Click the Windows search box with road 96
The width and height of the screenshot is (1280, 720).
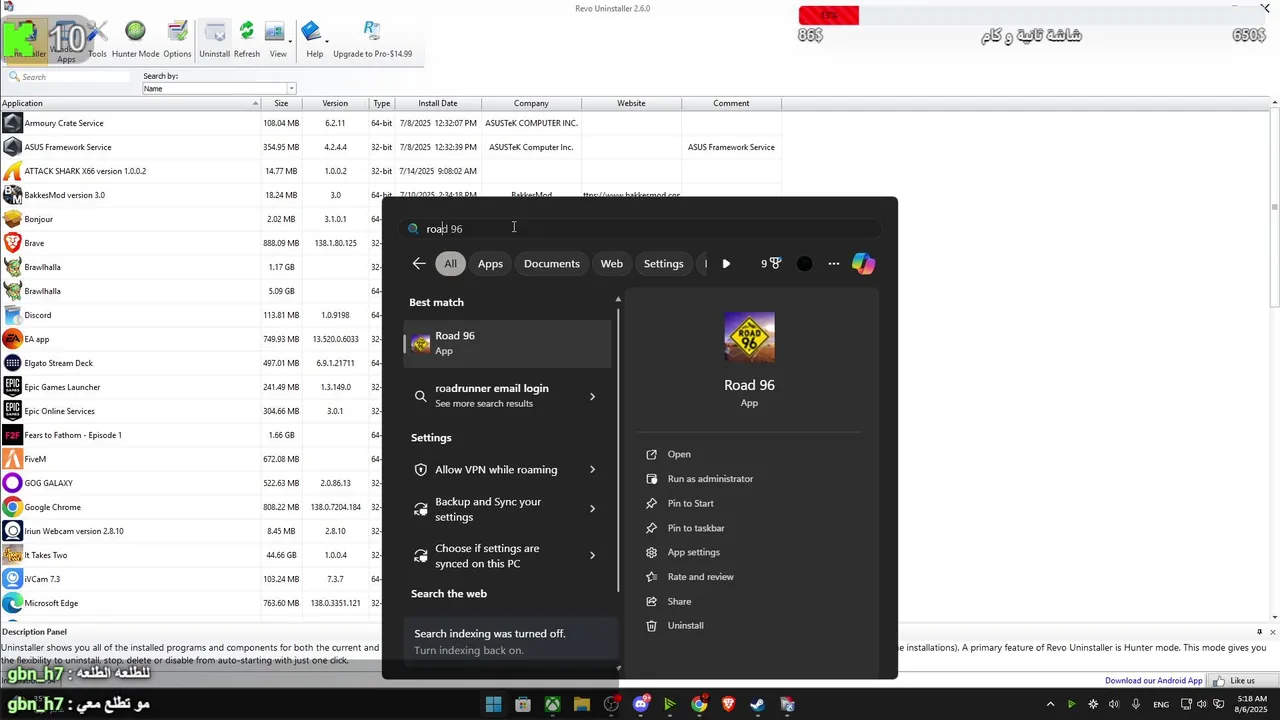pyautogui.click(x=642, y=229)
